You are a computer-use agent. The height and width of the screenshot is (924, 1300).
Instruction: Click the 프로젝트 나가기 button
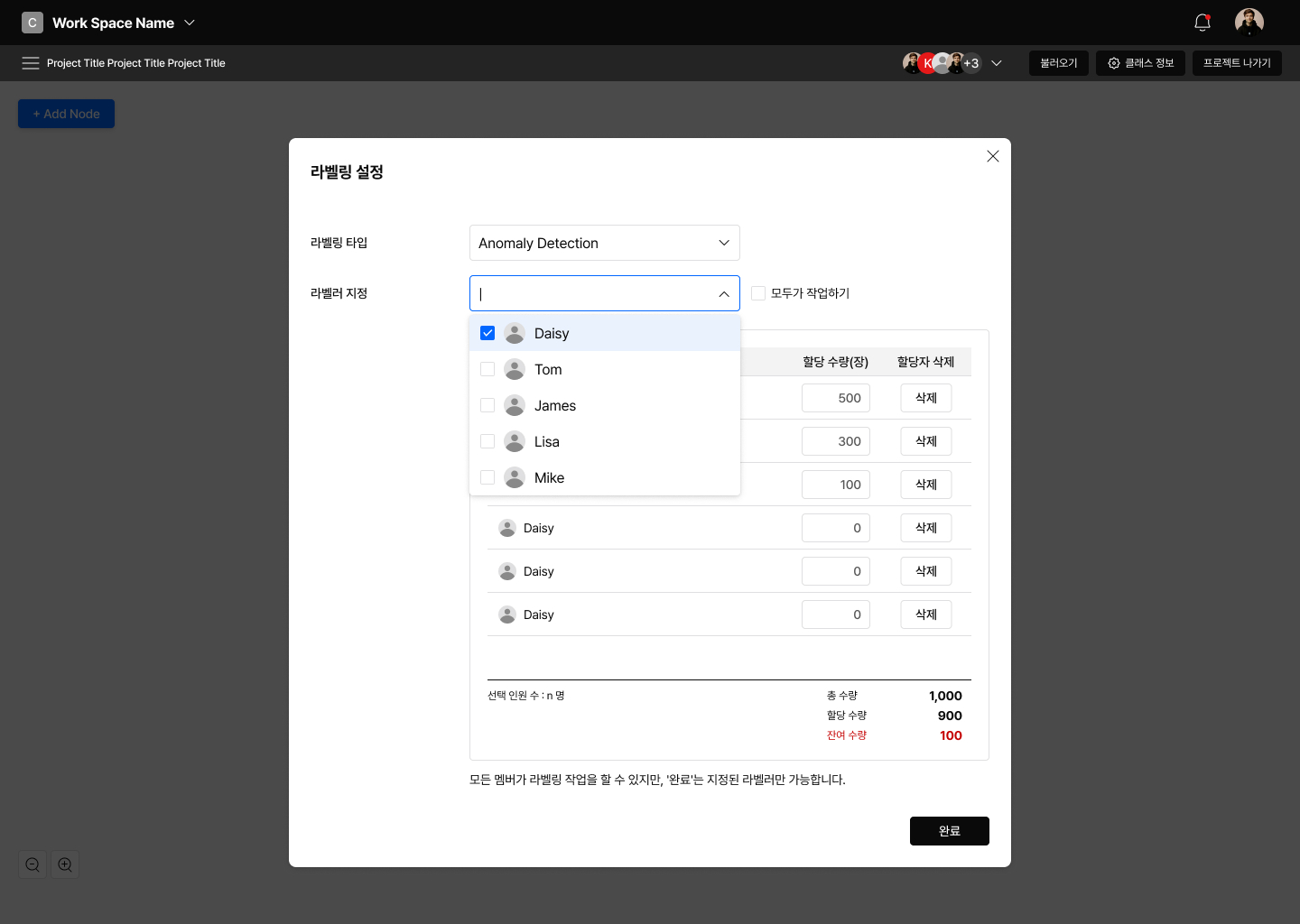(x=1237, y=63)
